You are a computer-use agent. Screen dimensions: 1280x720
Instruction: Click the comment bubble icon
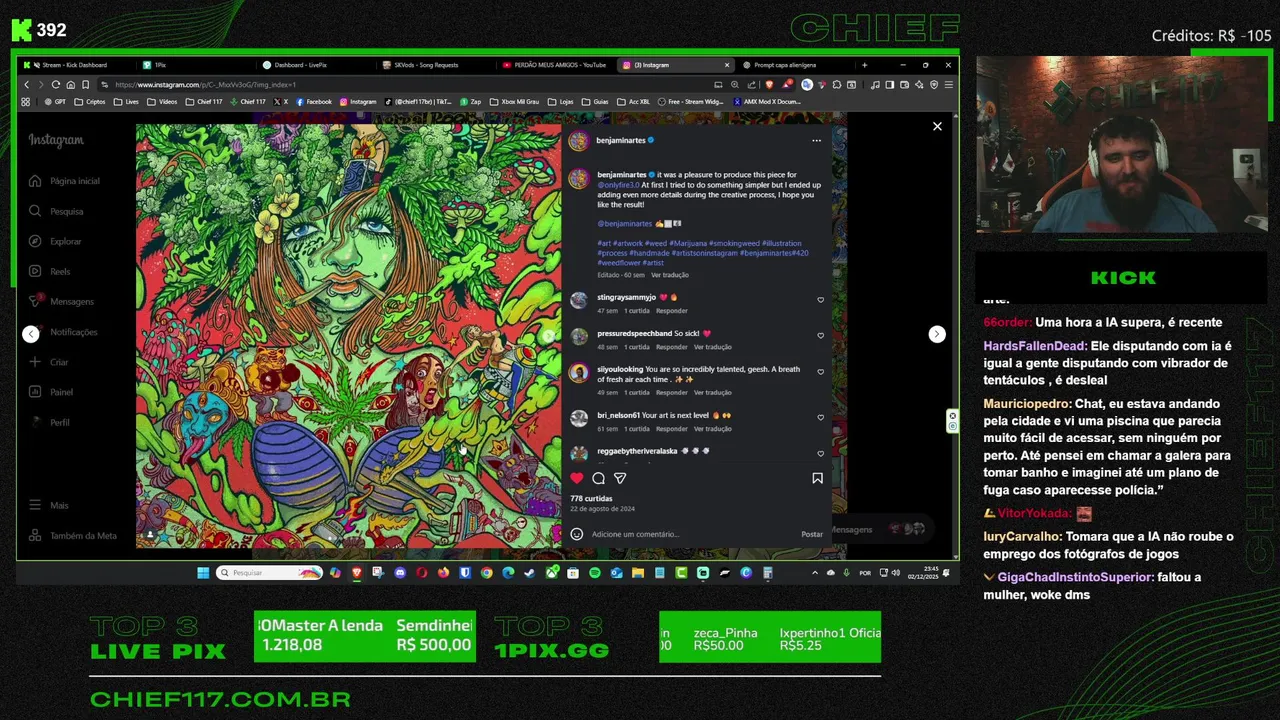598,478
